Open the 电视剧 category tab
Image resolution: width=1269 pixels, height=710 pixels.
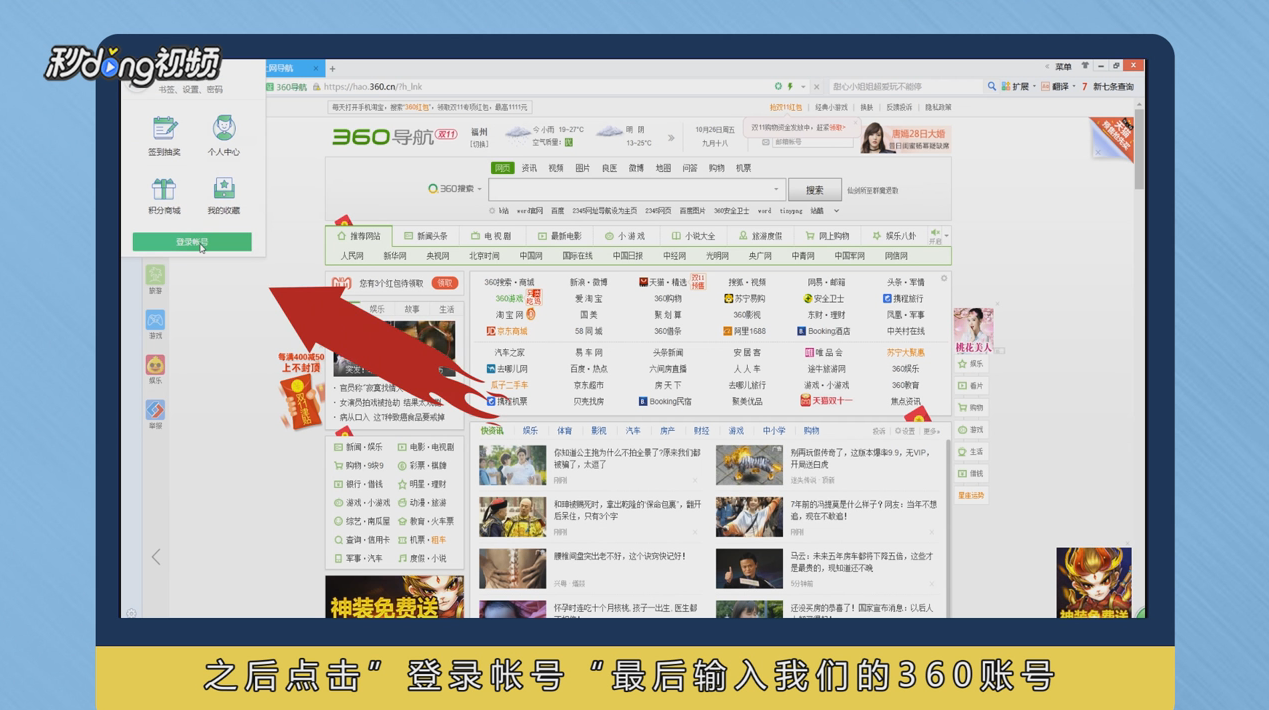coord(491,236)
